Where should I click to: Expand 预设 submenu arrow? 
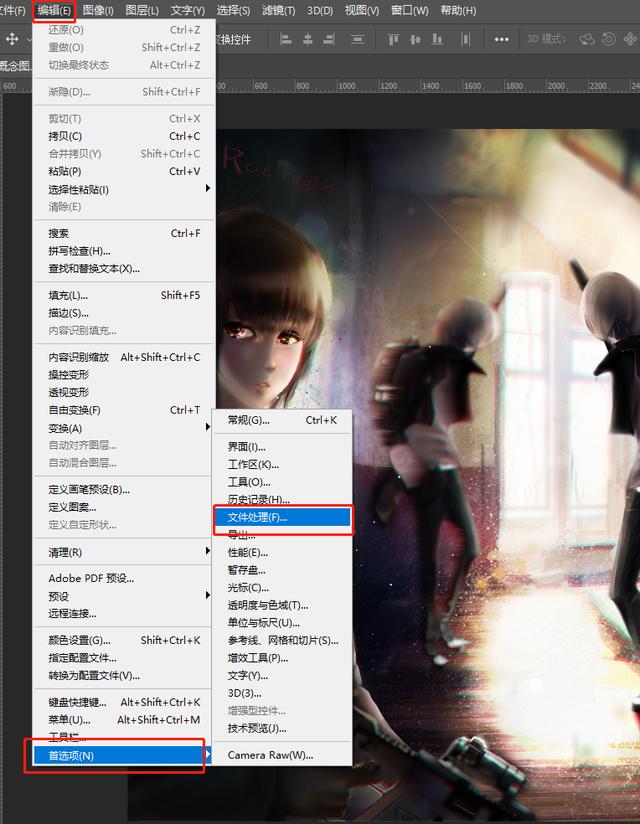coord(208,595)
